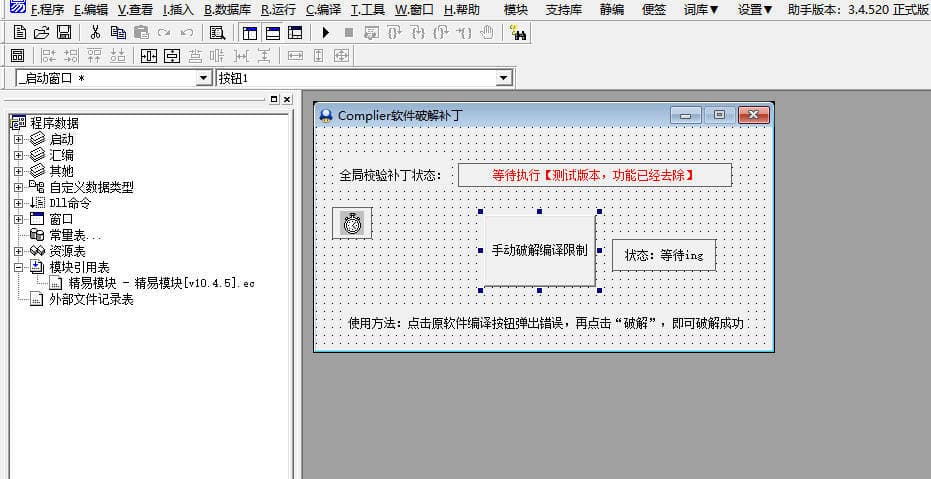The image size is (931, 479).
Task: Open the T.工具 menu
Action: point(367,10)
